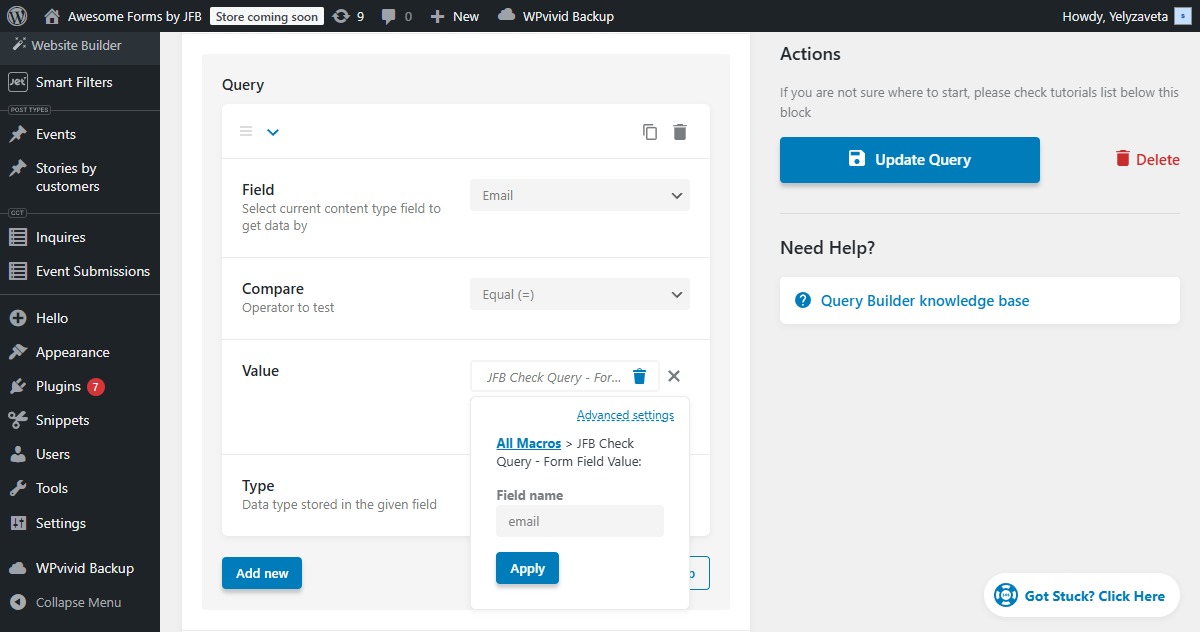The image size is (1200, 632).
Task: Click the Collapse Menu arrow icon
Action: [18, 602]
